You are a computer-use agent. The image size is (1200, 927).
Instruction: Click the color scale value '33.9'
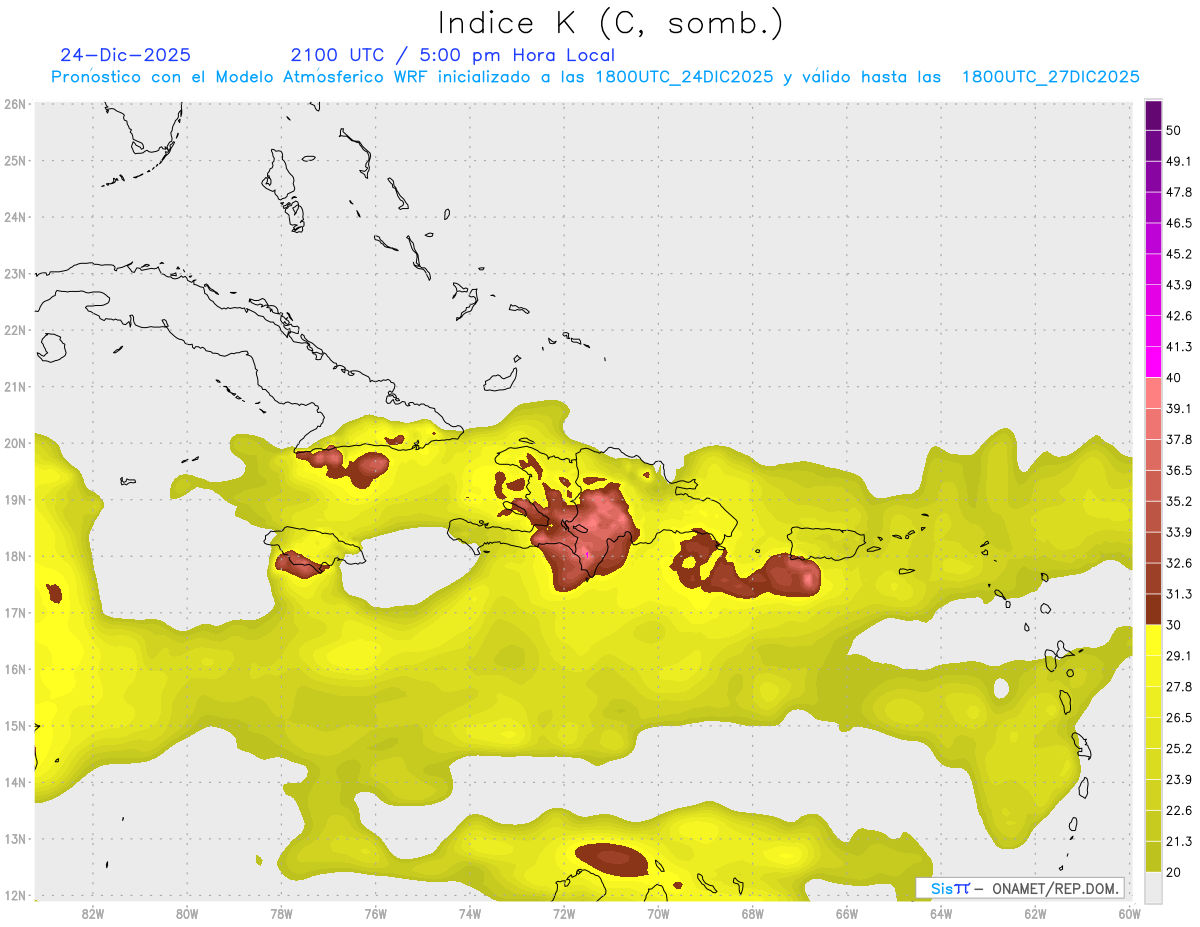click(1179, 532)
